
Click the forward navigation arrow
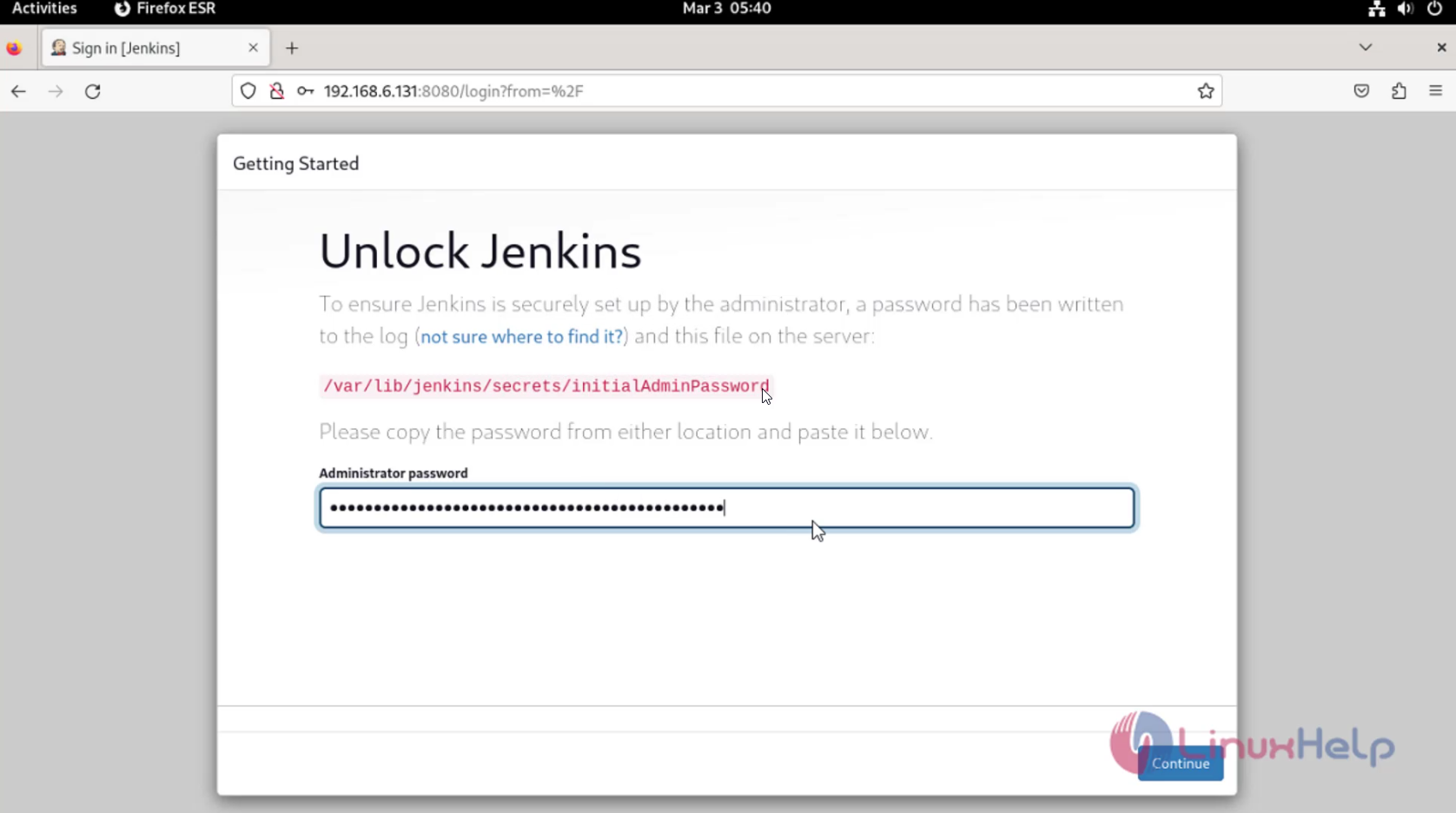[56, 91]
